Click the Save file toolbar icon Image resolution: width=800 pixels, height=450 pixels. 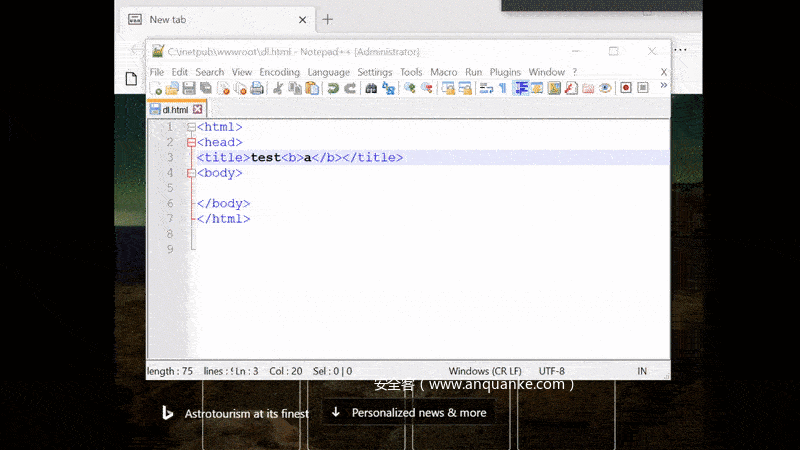188,89
